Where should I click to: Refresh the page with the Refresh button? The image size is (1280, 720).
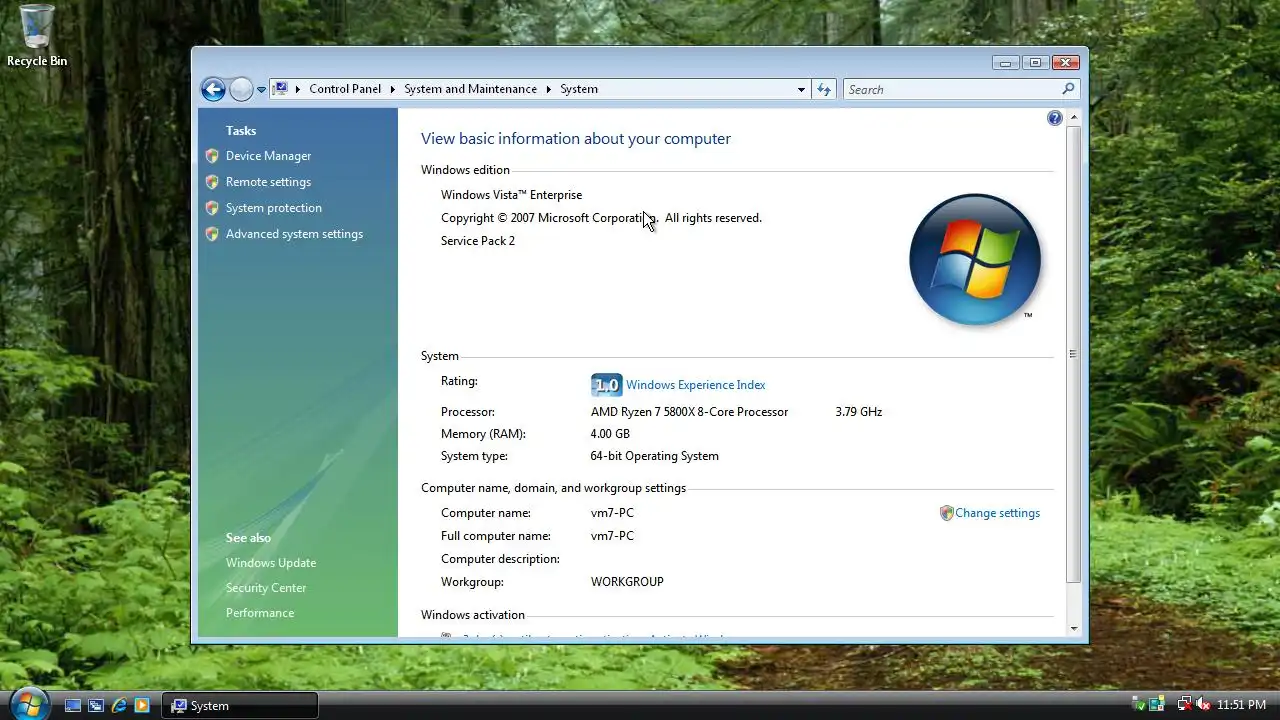[824, 89]
